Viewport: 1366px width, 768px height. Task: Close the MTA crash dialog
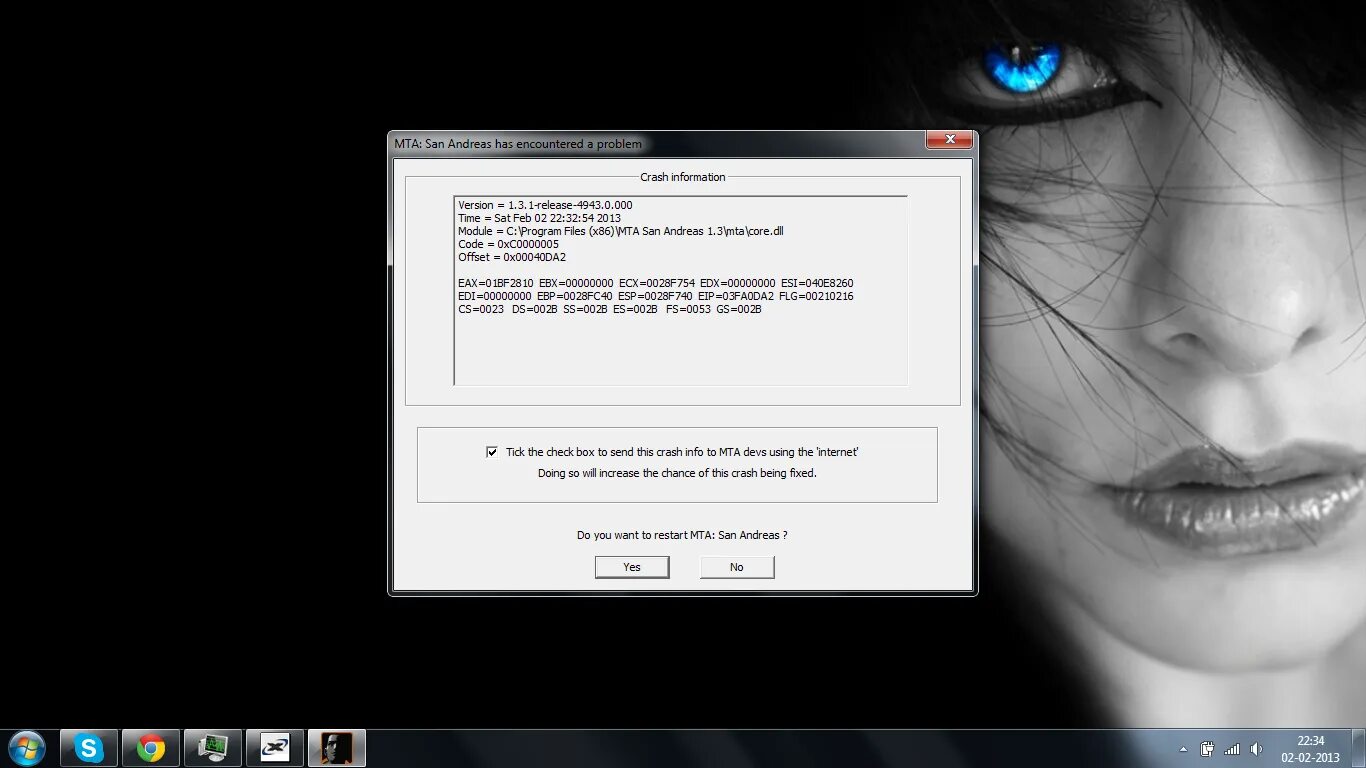[x=949, y=140]
